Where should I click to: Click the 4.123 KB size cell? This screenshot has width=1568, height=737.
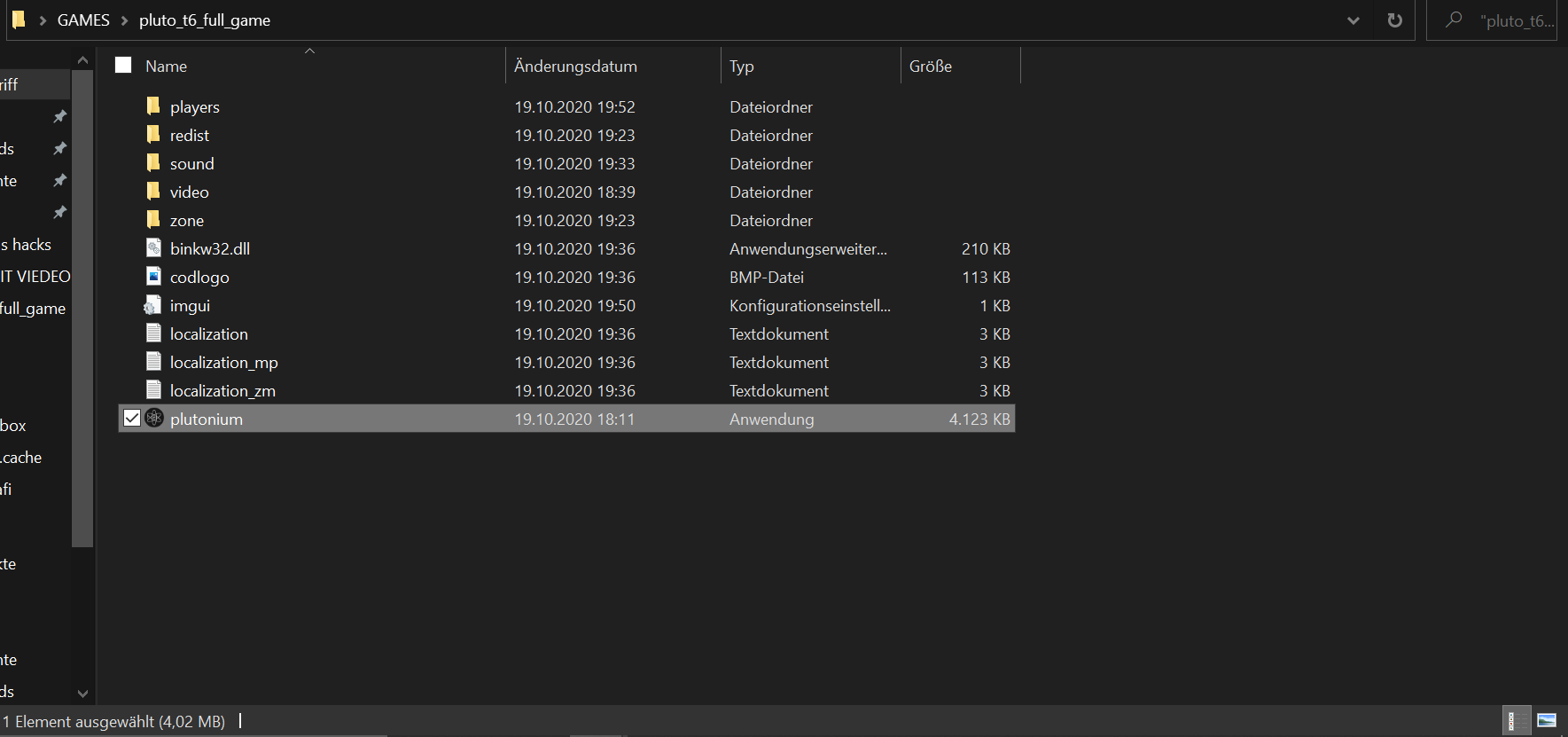[979, 419]
